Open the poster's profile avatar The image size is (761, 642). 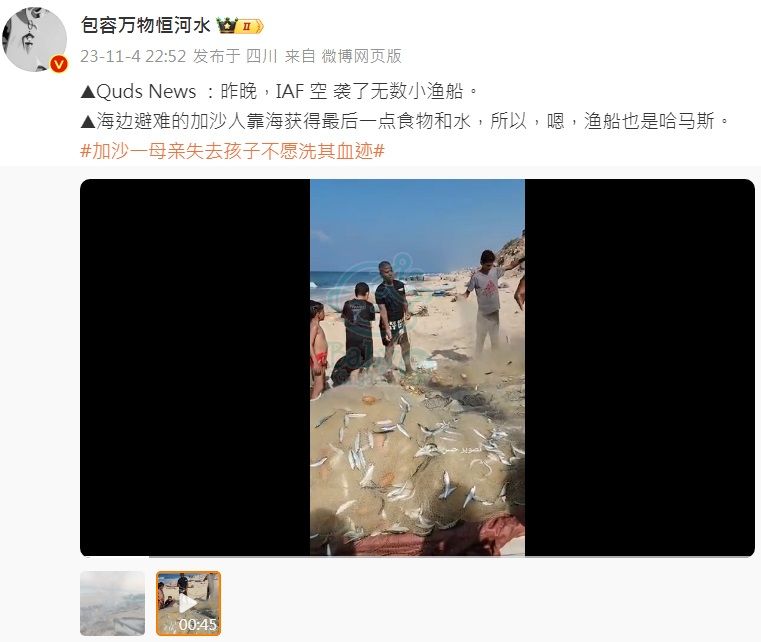pos(34,40)
